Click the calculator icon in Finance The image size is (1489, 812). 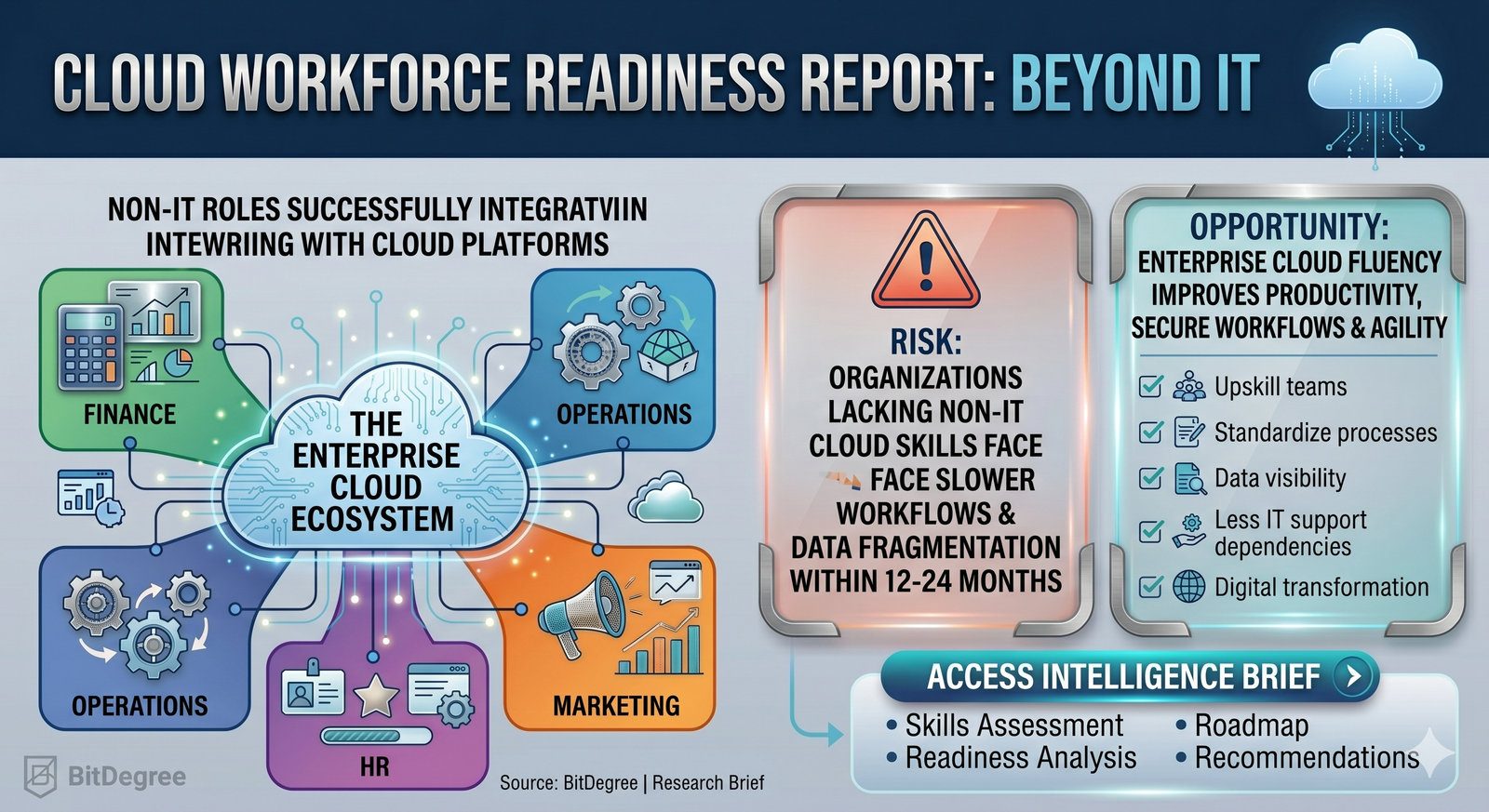tap(90, 347)
